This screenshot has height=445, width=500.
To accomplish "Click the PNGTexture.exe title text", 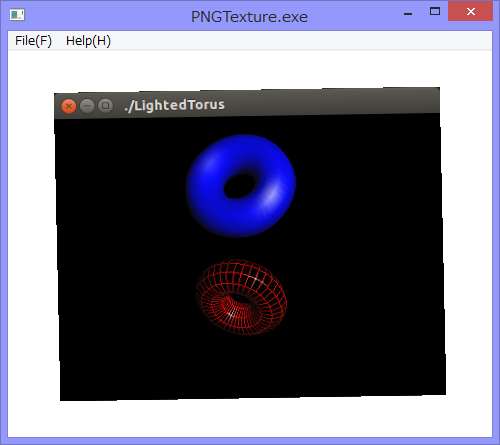I will pyautogui.click(x=249, y=17).
